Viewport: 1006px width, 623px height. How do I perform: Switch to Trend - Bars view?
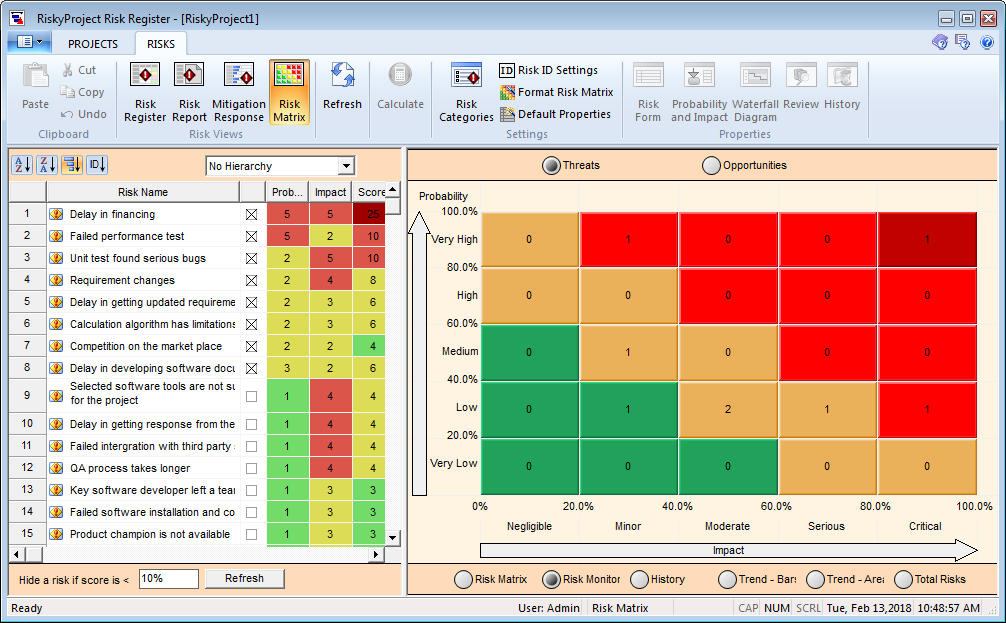point(729,579)
